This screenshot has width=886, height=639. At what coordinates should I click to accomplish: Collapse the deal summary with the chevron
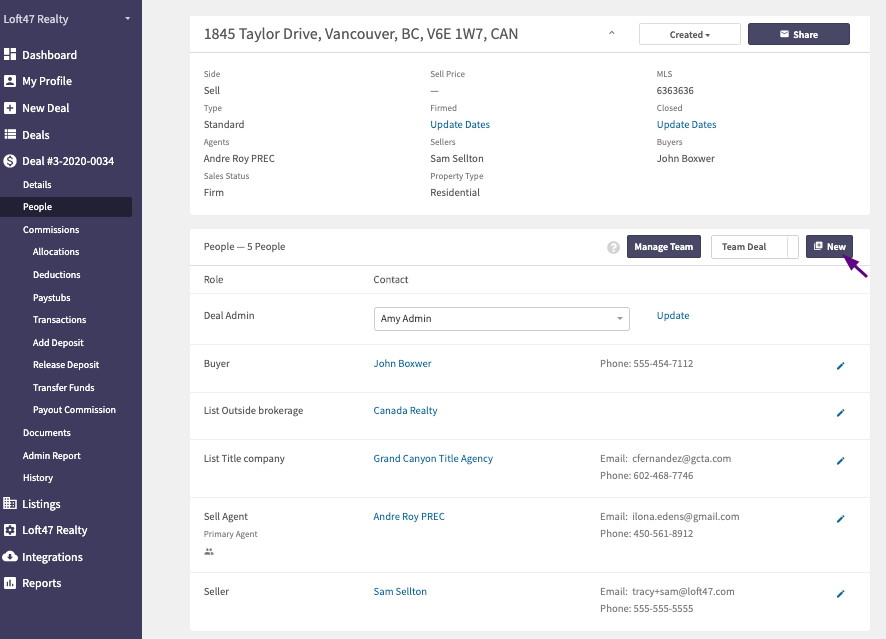point(611,33)
